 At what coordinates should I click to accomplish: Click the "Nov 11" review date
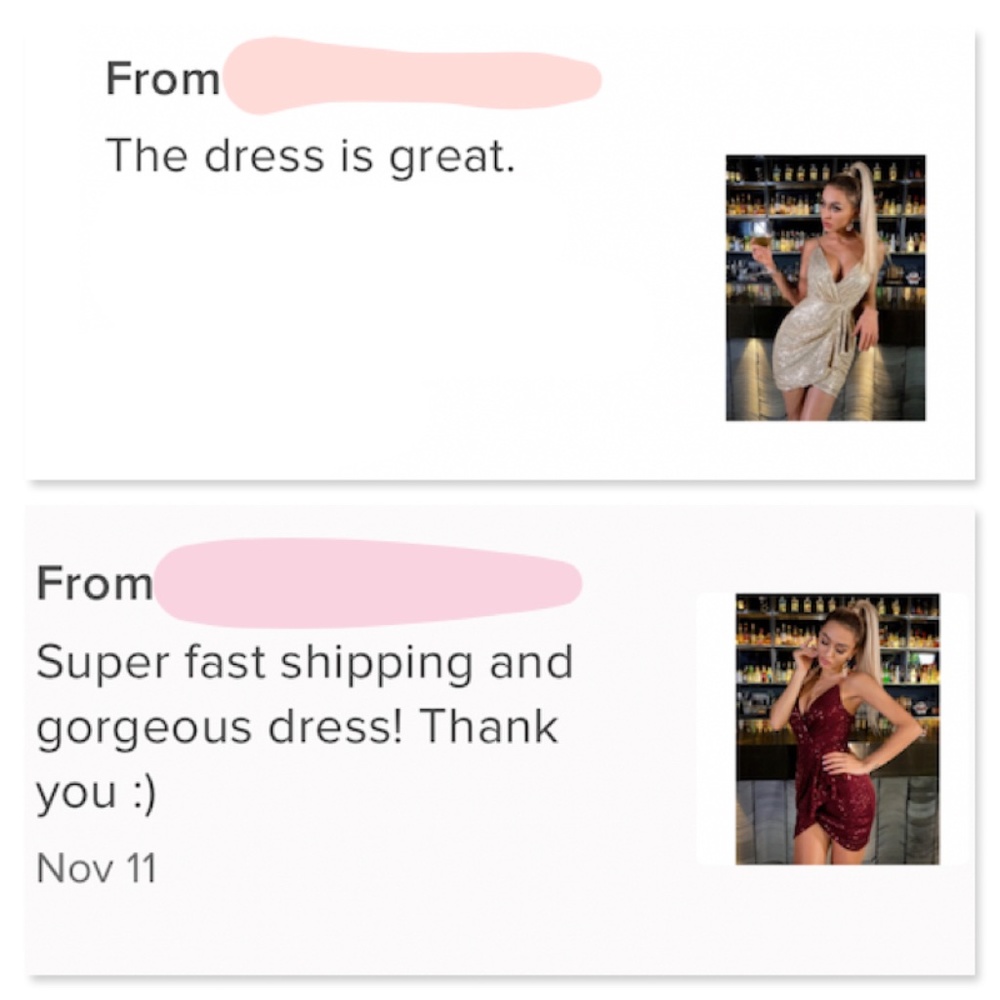click(96, 866)
